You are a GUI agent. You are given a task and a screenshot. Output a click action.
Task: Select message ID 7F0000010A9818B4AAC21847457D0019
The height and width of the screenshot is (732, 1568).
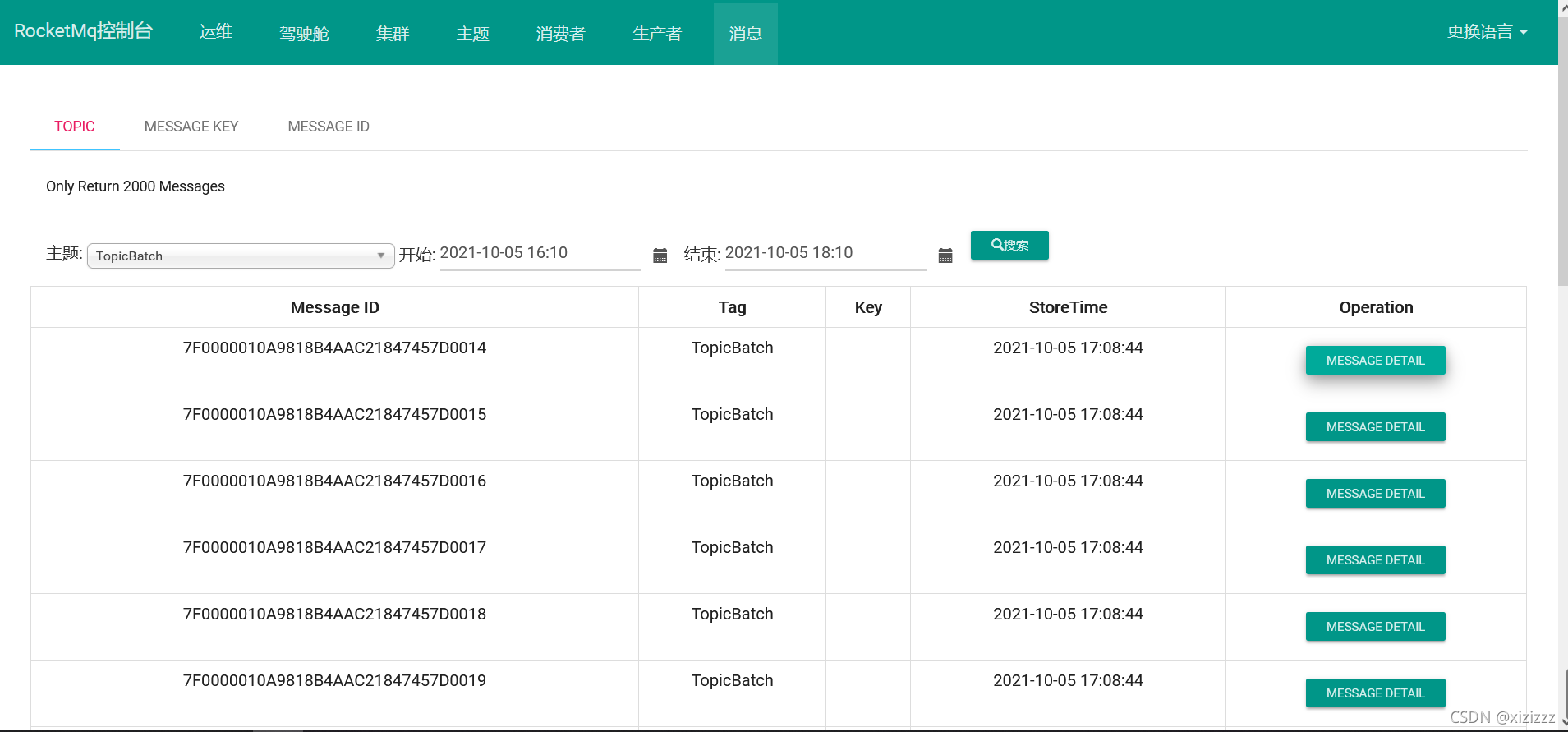pos(335,680)
